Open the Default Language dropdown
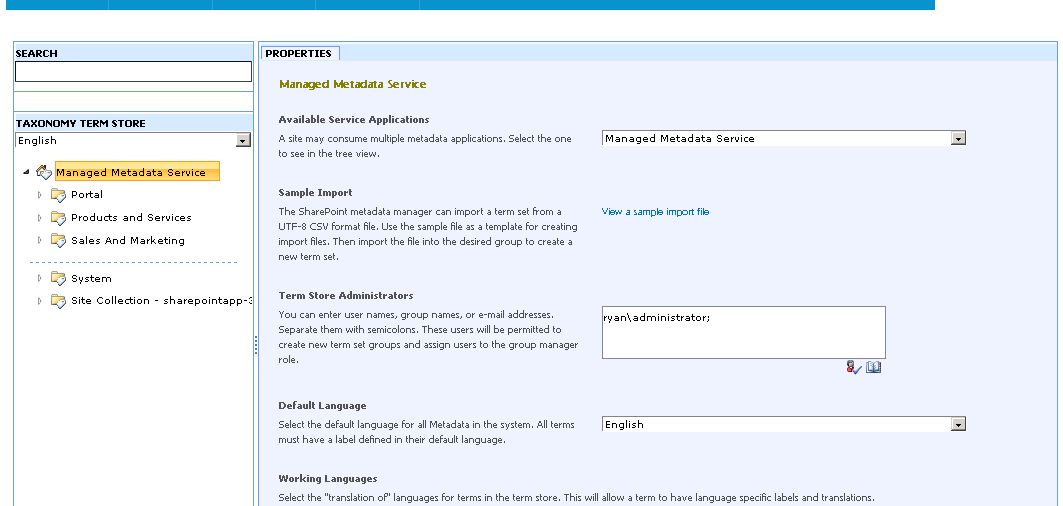The height and width of the screenshot is (506, 1063). pos(784,425)
